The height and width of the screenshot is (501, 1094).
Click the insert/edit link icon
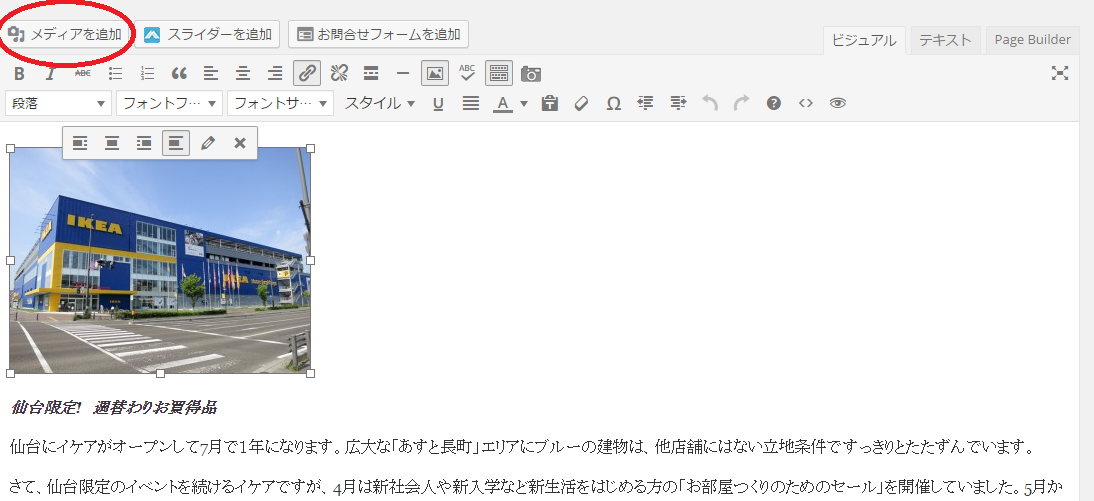pos(307,73)
